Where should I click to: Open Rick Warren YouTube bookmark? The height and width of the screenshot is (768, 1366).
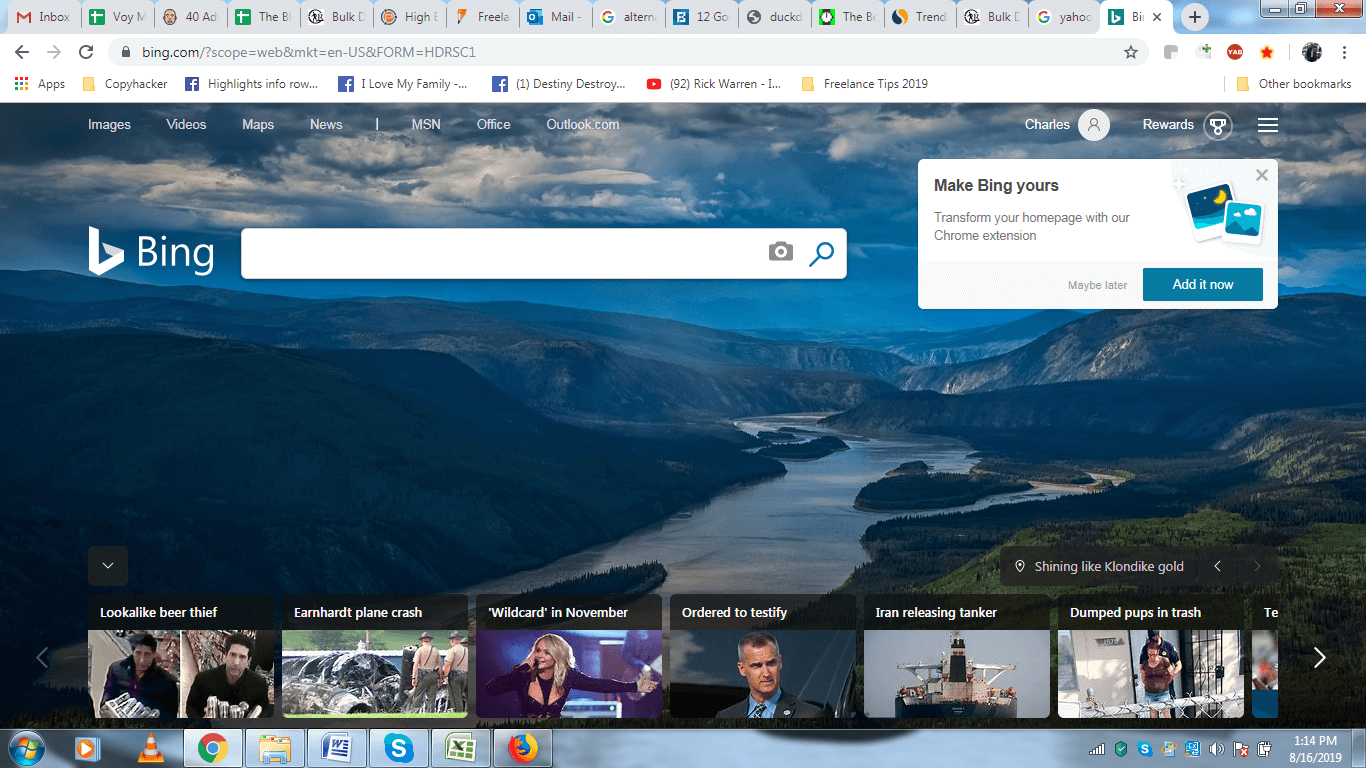pyautogui.click(x=714, y=84)
